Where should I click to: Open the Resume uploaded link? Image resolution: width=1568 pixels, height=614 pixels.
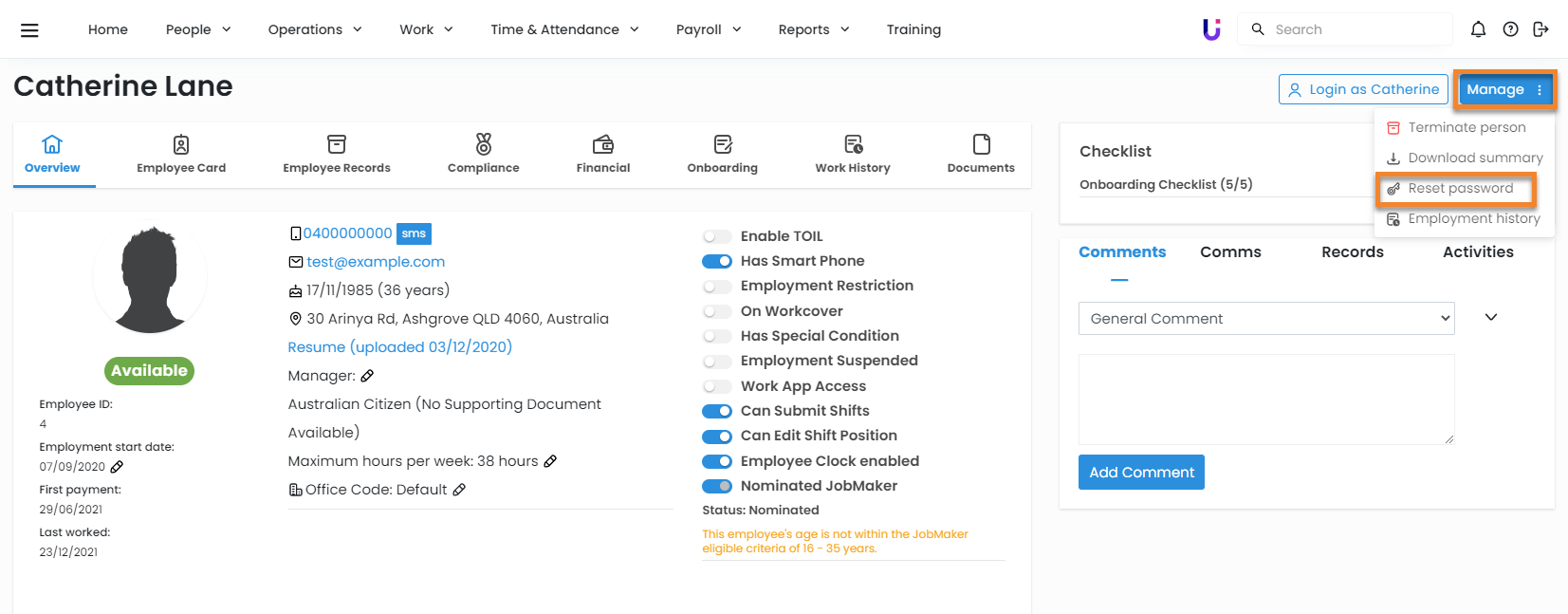pyautogui.click(x=399, y=347)
